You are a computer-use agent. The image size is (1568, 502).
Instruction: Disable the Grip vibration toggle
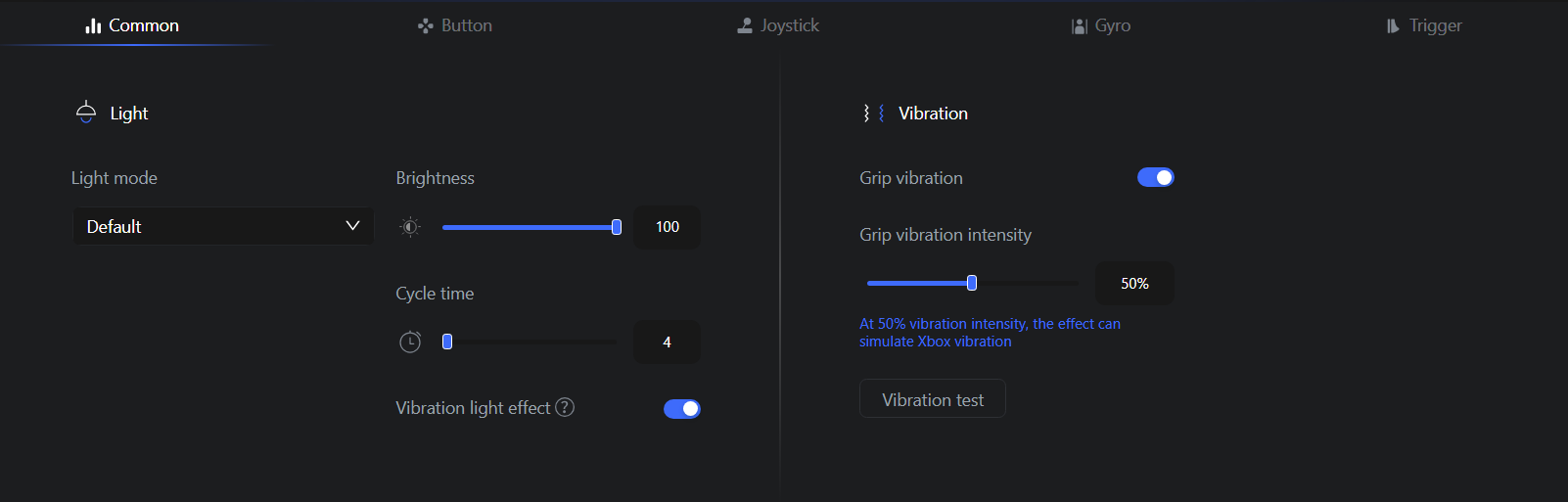coord(1155,177)
